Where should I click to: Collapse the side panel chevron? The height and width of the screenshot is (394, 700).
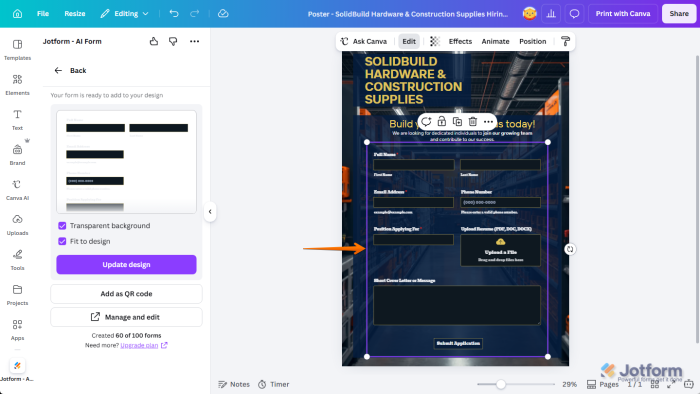click(210, 212)
